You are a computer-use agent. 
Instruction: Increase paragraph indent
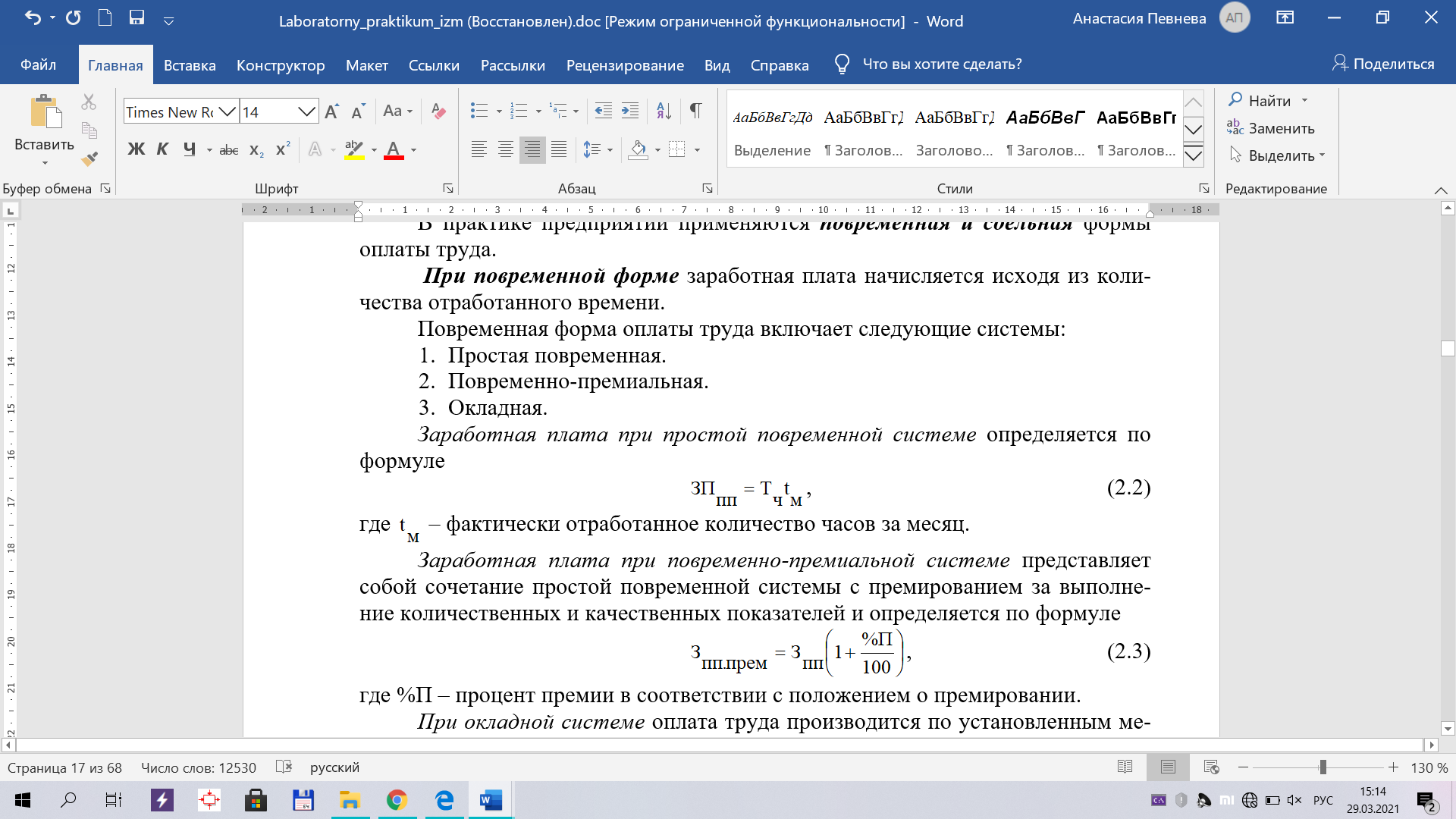tap(630, 111)
